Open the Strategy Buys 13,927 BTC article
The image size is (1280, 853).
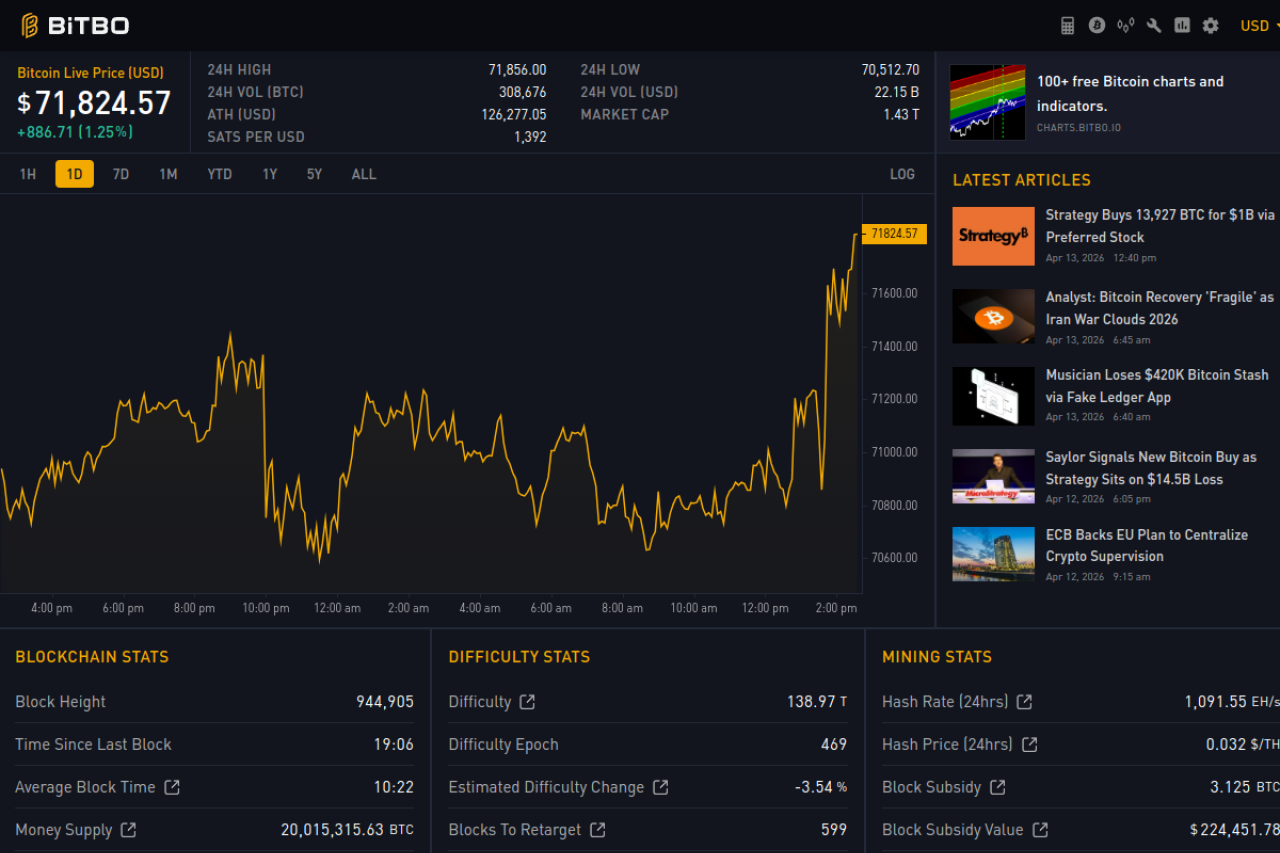(x=1159, y=226)
